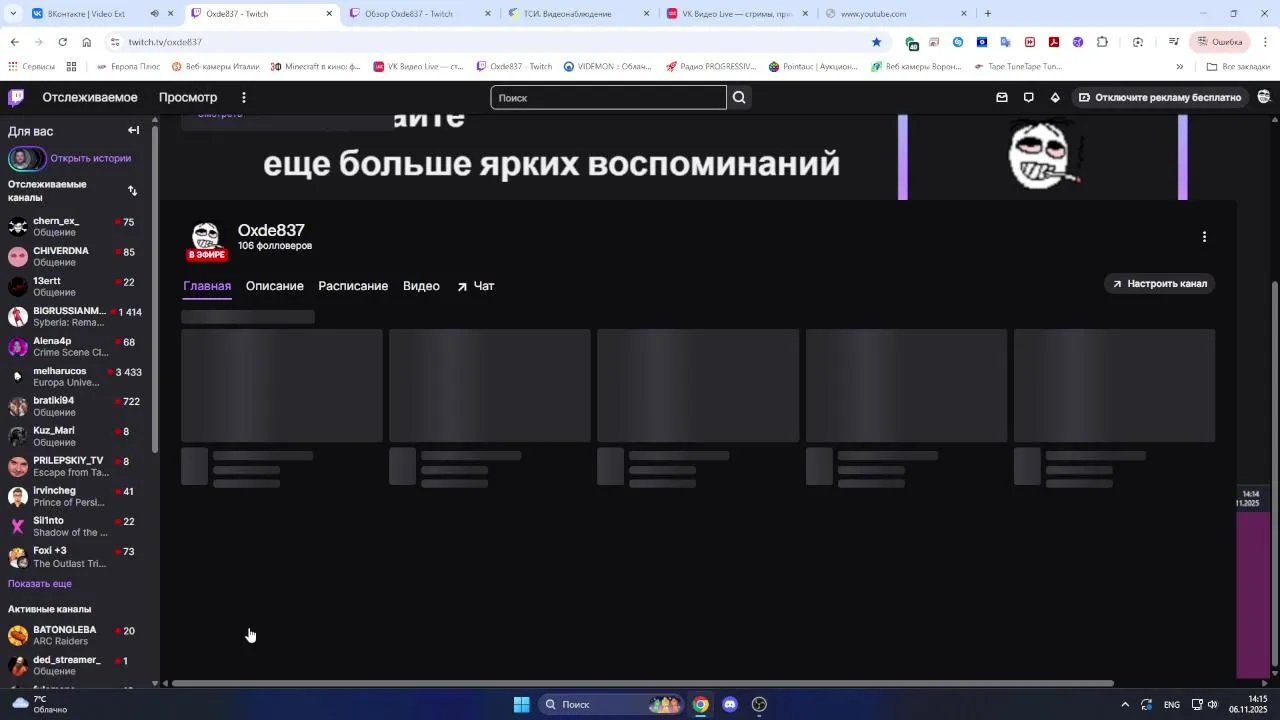This screenshot has height=720, width=1280.
Task: Mute the ВКонтакте tab audio icon
Action: tap(154, 14)
